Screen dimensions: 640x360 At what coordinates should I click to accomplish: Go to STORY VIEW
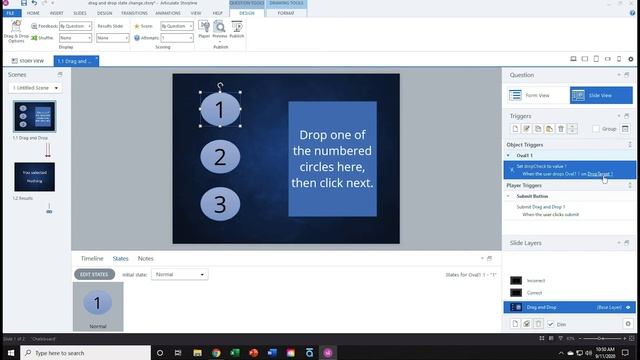coord(28,61)
